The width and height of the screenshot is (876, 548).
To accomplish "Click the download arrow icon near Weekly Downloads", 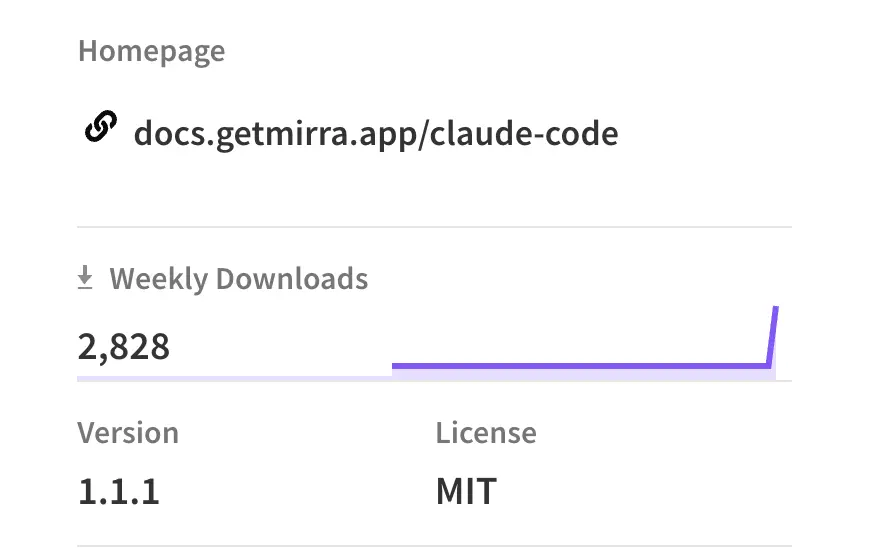I will tap(86, 278).
